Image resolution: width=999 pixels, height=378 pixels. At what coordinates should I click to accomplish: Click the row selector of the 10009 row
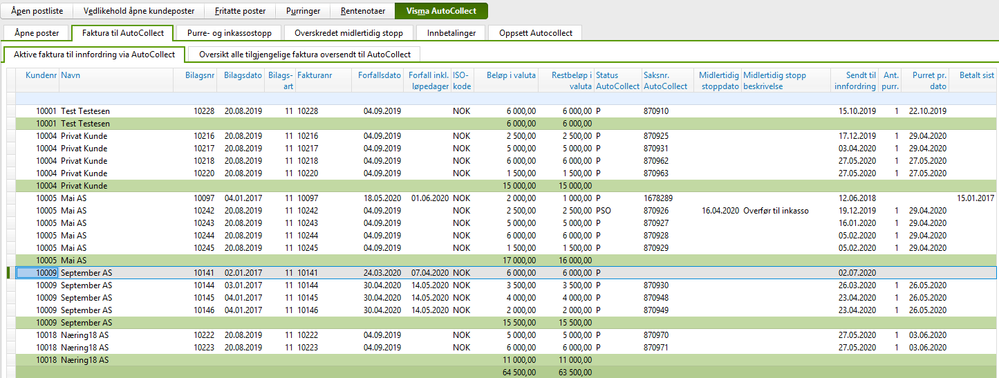pos(10,272)
